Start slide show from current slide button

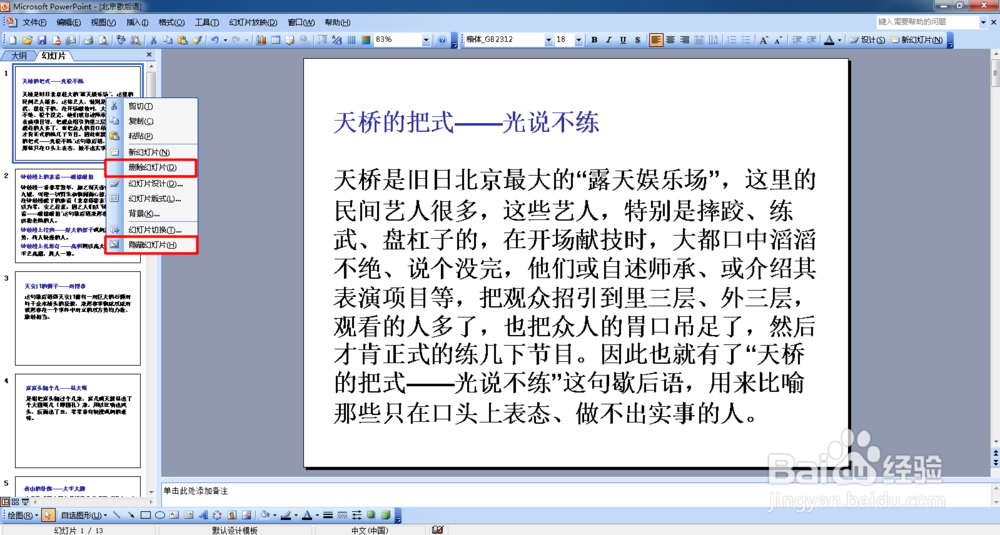coord(26,502)
